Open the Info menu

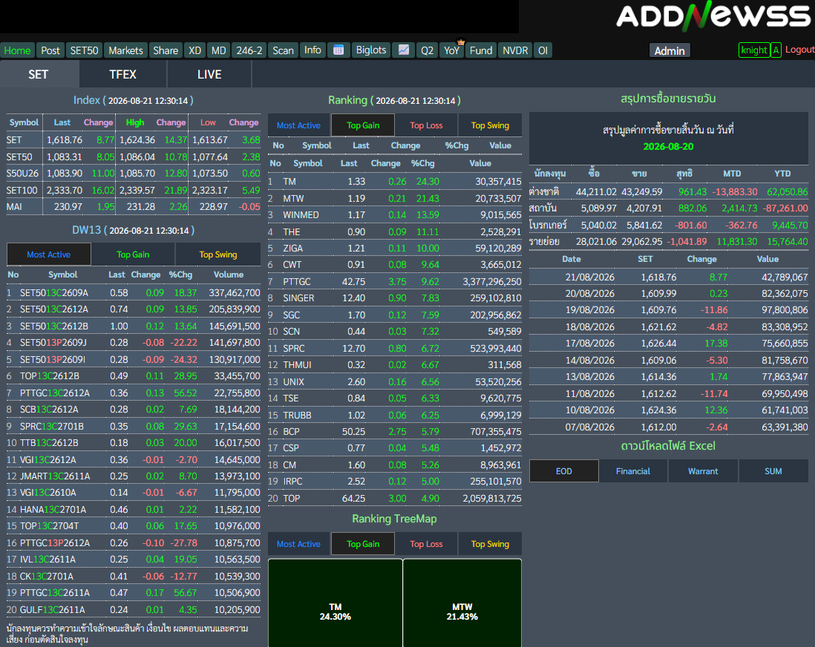313,50
